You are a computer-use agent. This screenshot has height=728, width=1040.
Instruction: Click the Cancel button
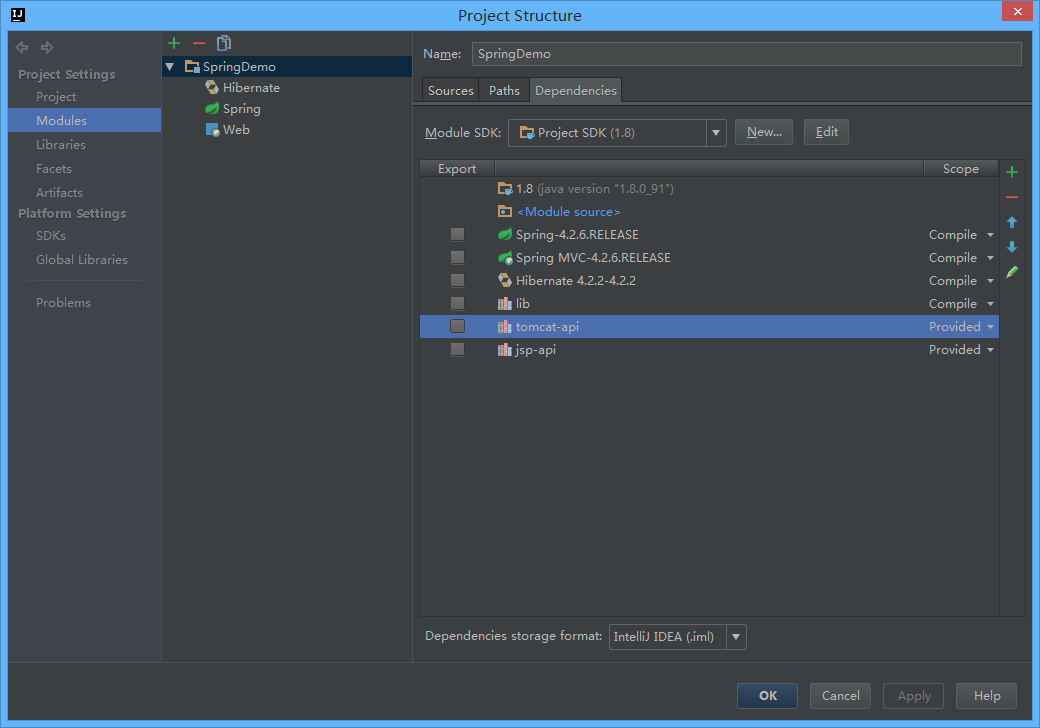[840, 696]
